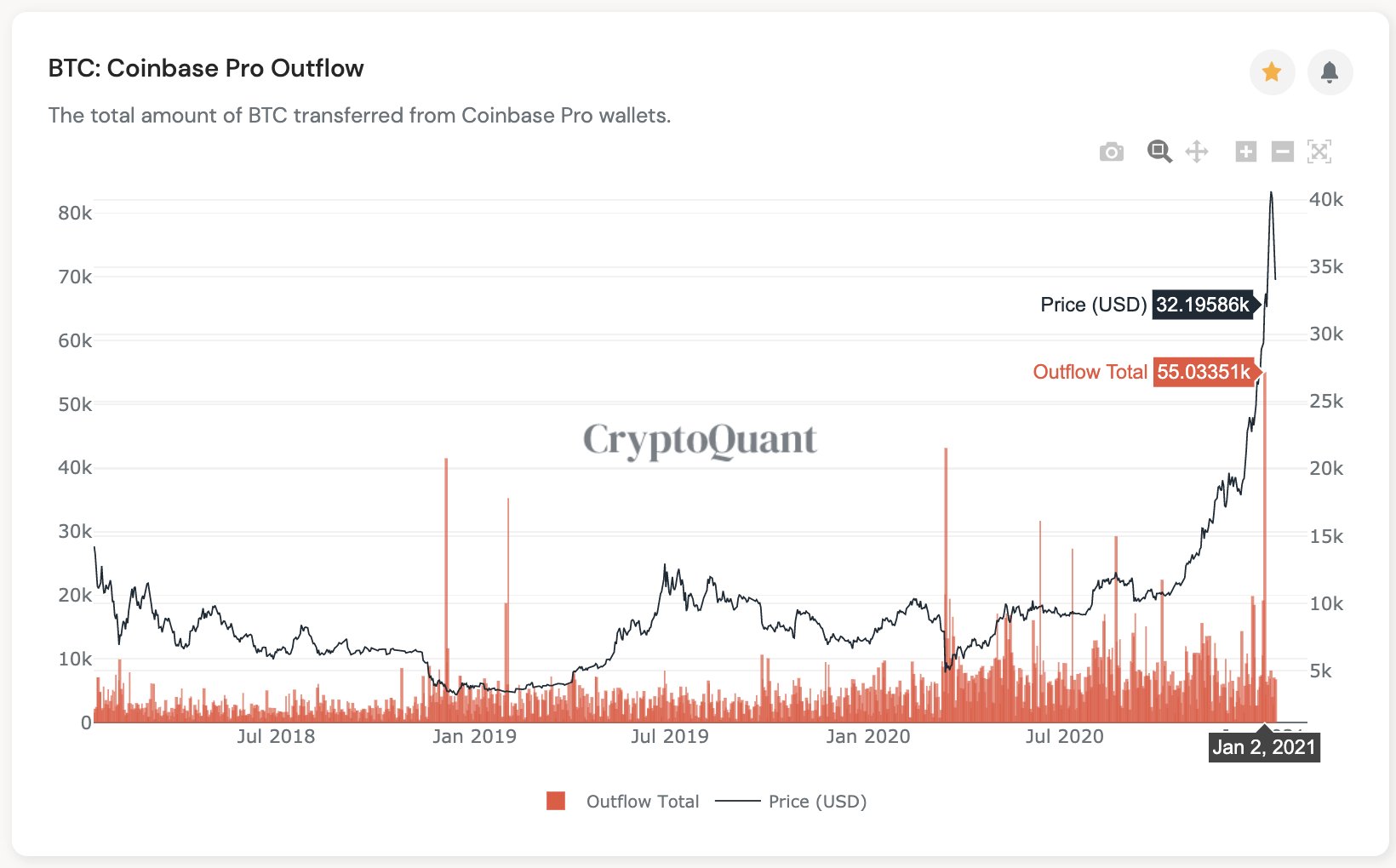Click the red Outflow Total legend swatch
Viewport: 1396px width, 868px height.
click(556, 801)
